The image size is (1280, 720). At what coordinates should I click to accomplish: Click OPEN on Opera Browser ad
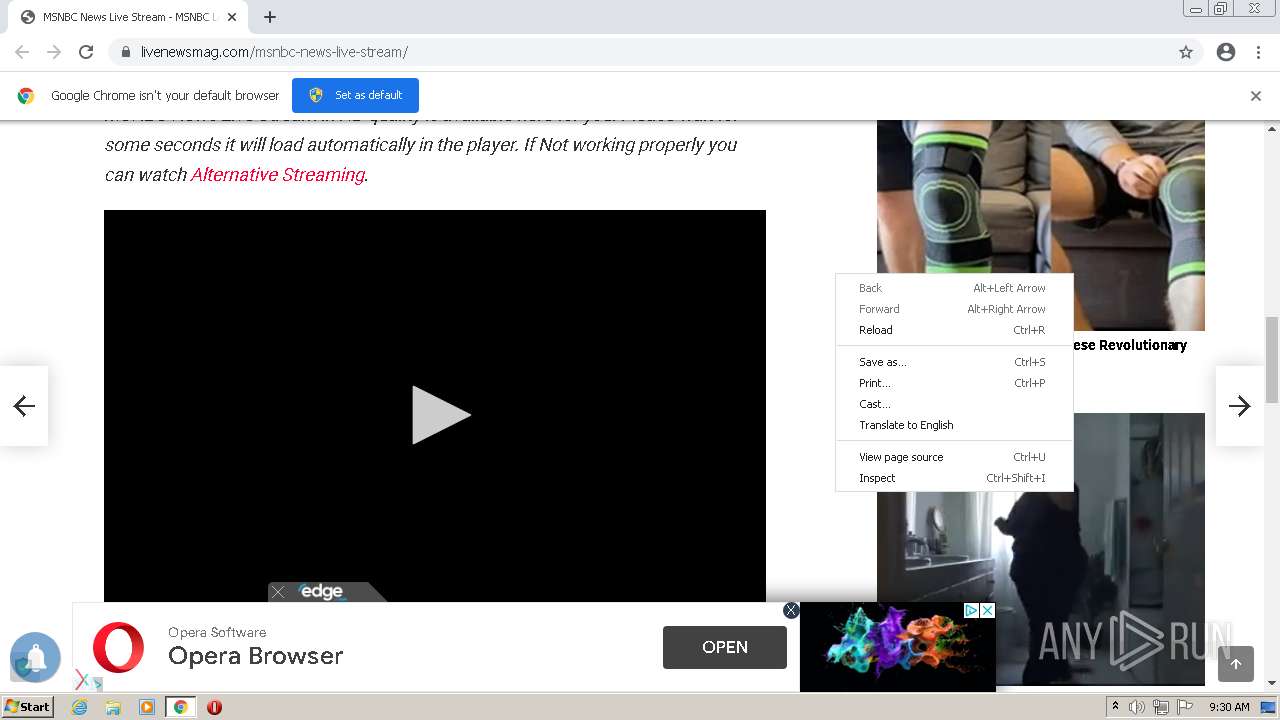(725, 647)
